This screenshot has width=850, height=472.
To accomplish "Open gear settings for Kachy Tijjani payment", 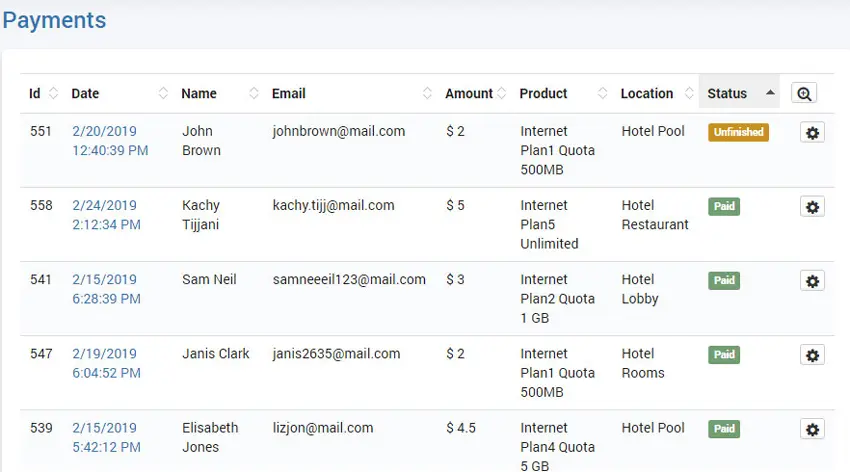I will [812, 206].
